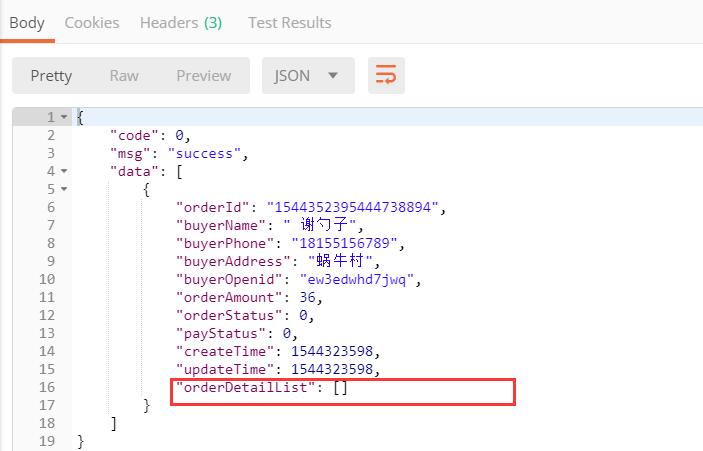
Task: Select the Raw view mode
Action: click(x=124, y=75)
